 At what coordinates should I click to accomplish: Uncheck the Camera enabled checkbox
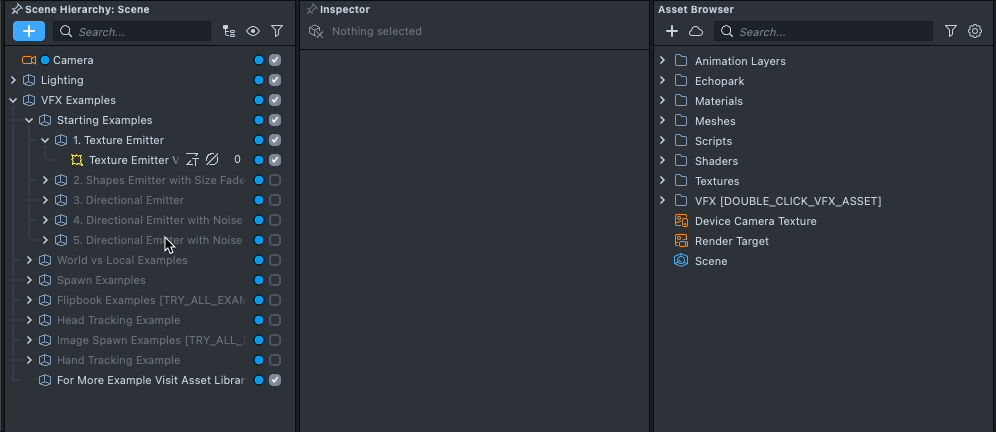click(x=274, y=60)
